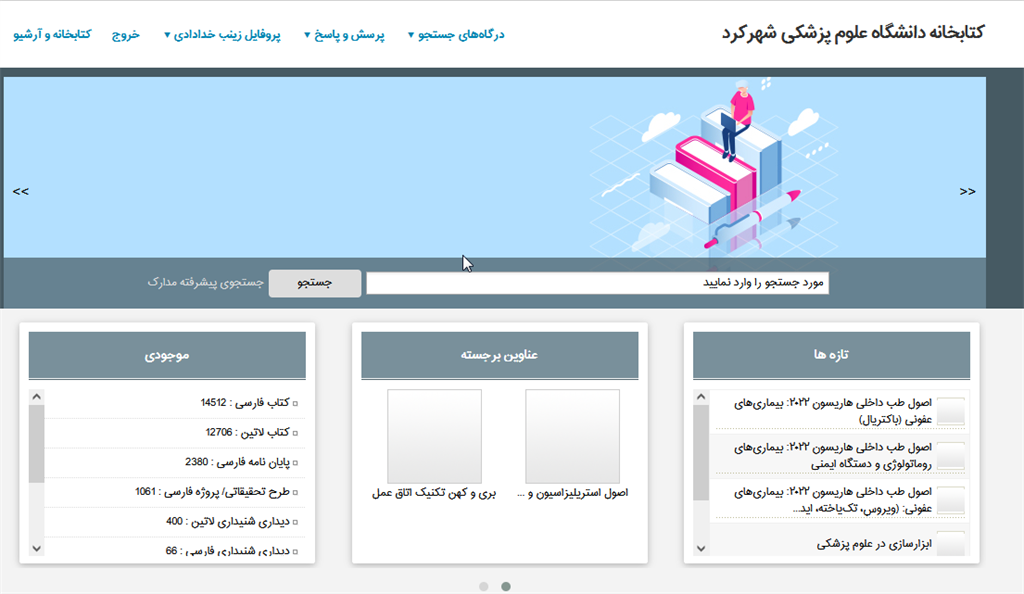Viewport: 1024px width, 594px height.
Task: Select کتاب فارسی : 14512 entry
Action: click(245, 403)
